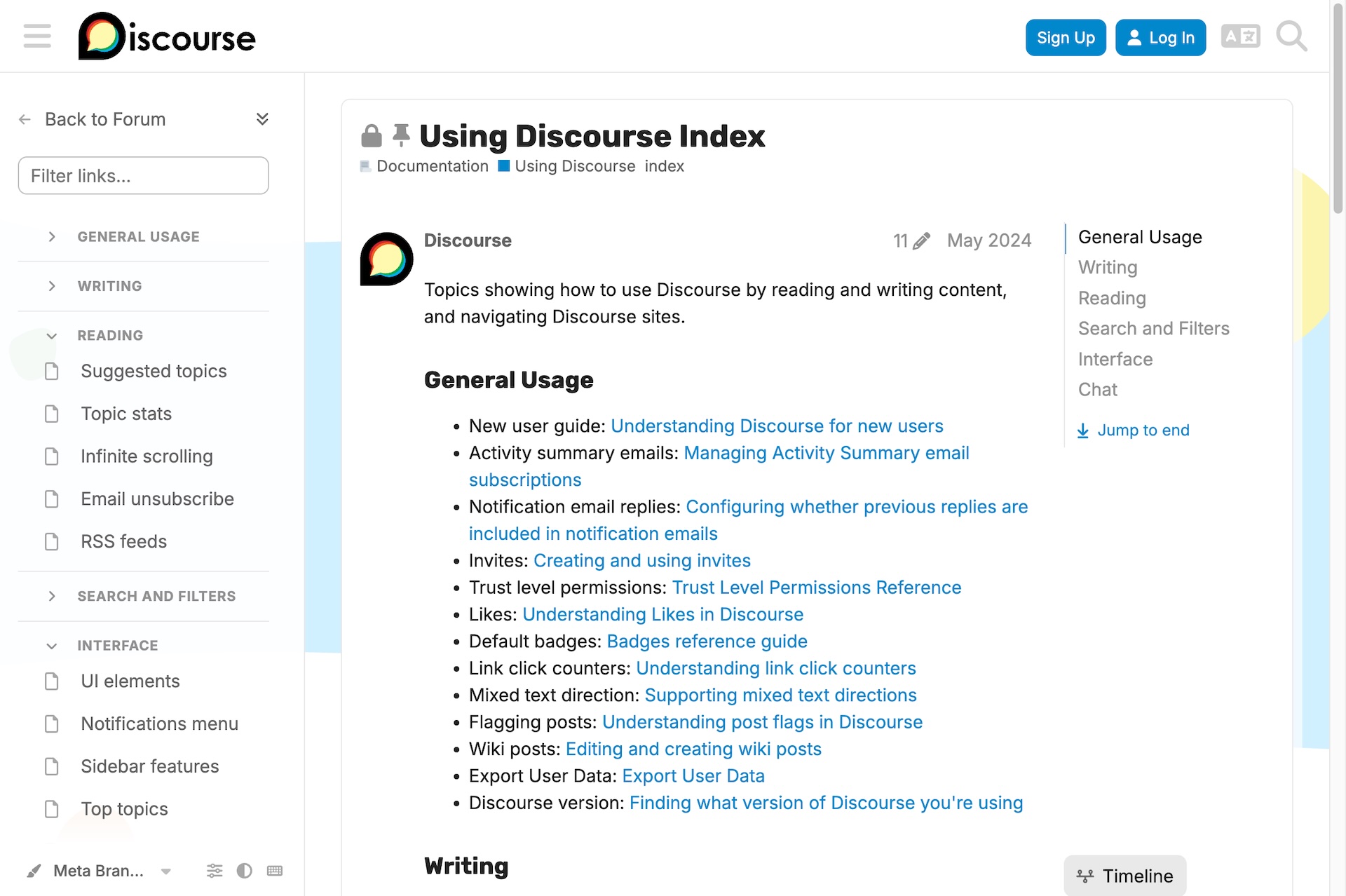Click the translation icon in the header

click(x=1240, y=36)
